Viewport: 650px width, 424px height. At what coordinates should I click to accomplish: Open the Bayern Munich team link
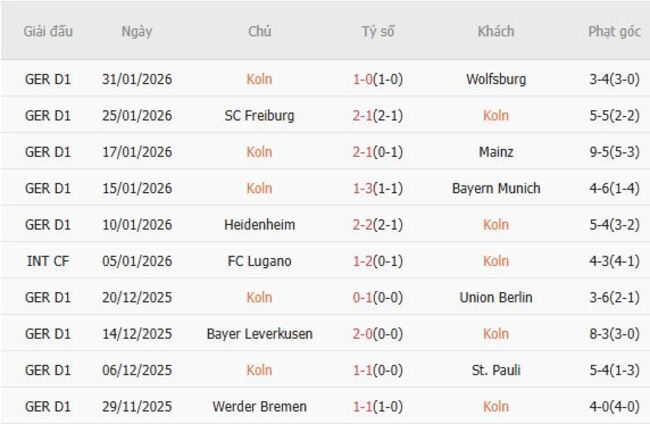496,188
